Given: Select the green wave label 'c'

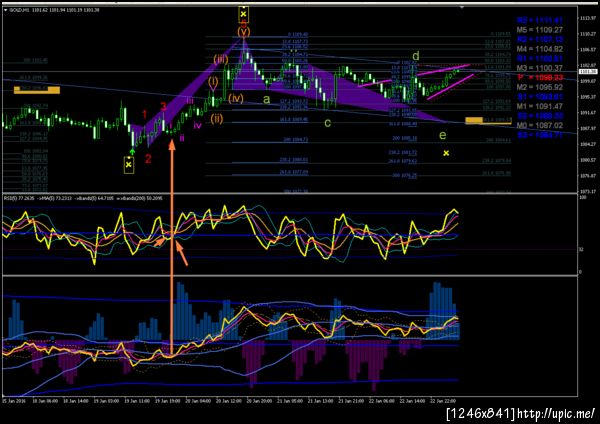Looking at the screenshot, I should (328, 123).
